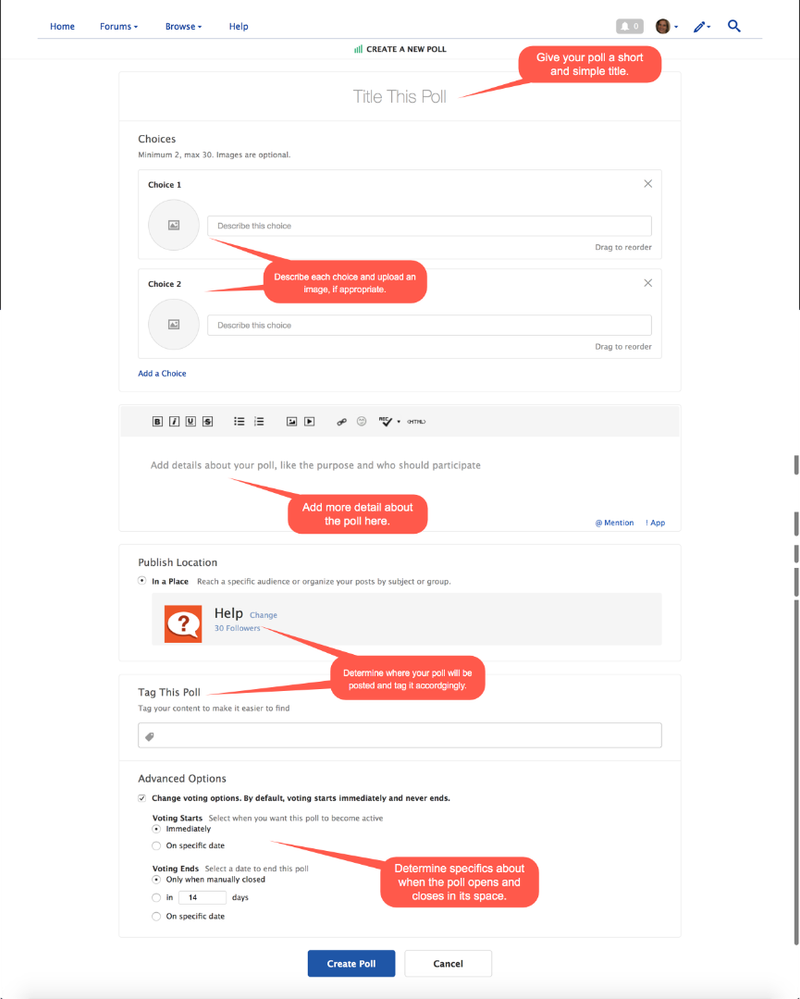800x999 pixels.
Task: Click the insert image toolbar icon
Action: 291,422
